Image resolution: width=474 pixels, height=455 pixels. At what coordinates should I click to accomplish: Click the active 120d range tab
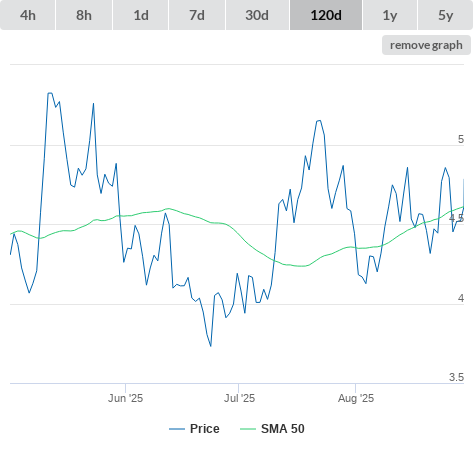pos(326,15)
